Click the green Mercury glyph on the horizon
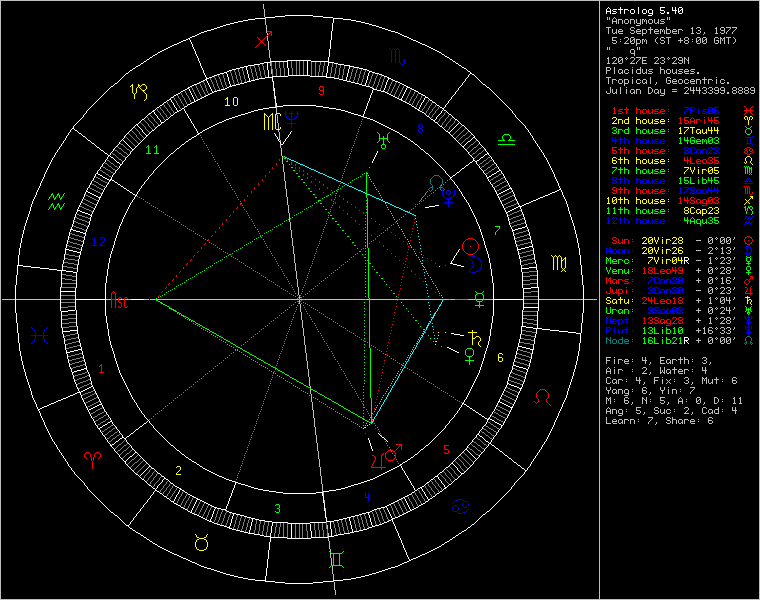This screenshot has height=600, width=760. click(x=481, y=297)
